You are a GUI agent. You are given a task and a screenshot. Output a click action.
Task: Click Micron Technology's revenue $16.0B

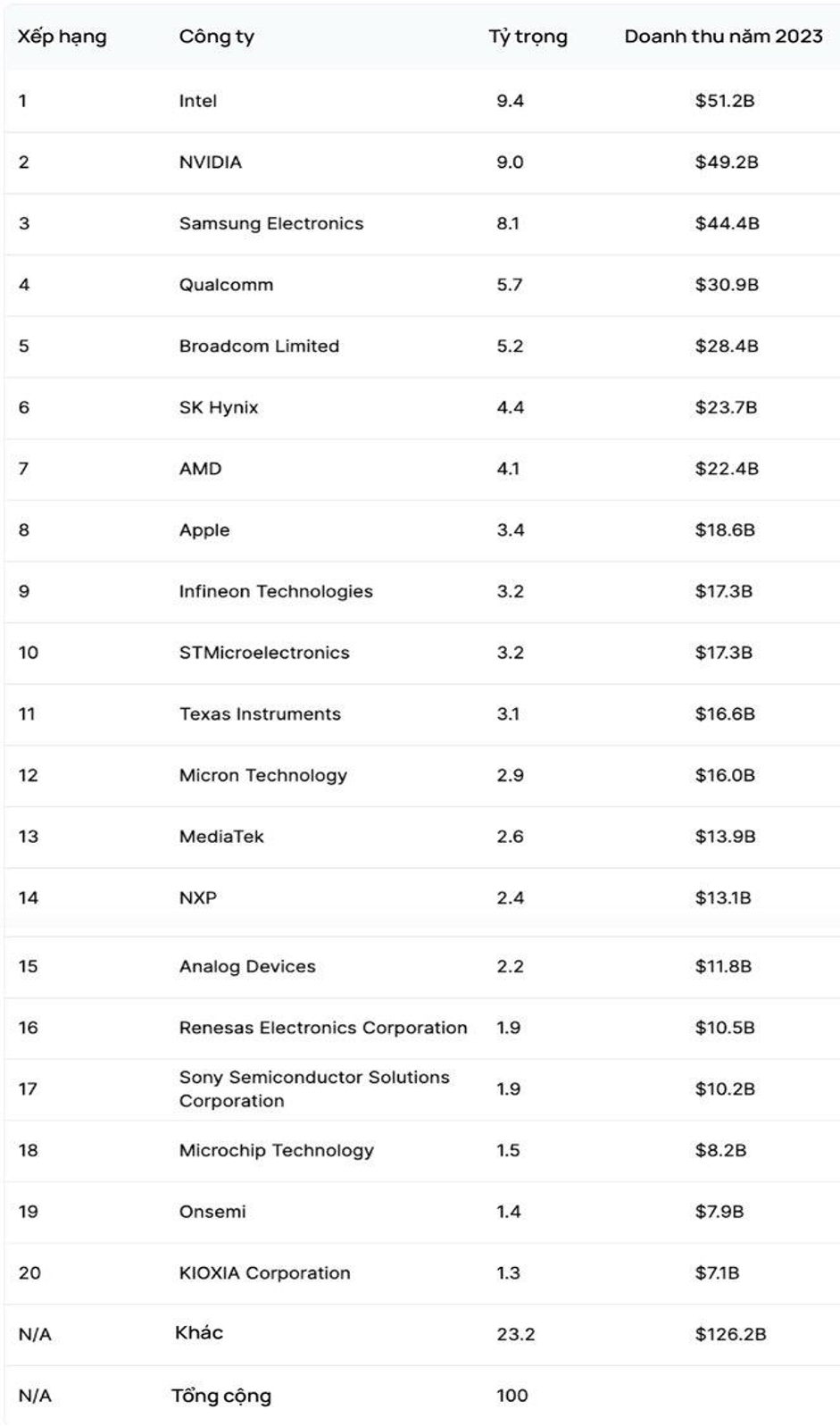(x=725, y=775)
